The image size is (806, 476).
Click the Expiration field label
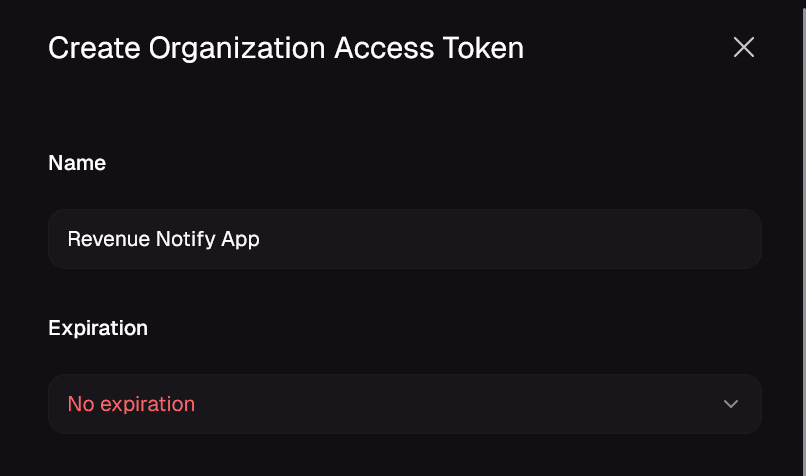coord(98,328)
